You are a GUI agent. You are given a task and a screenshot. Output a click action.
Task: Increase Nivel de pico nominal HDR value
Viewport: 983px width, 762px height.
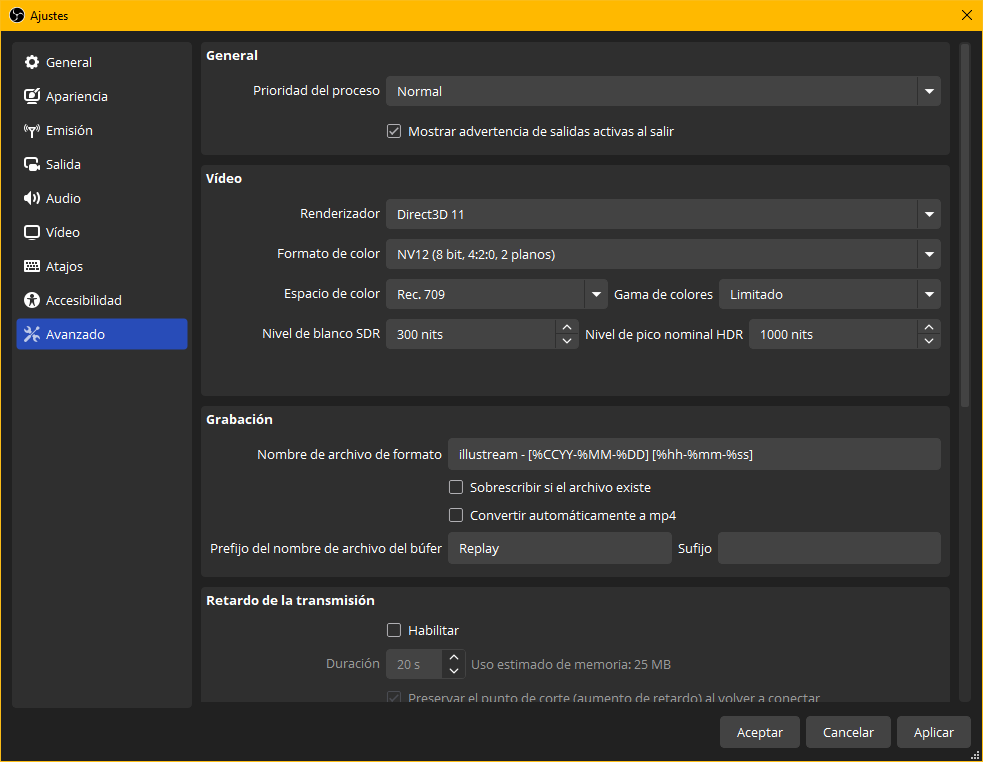coord(929,327)
